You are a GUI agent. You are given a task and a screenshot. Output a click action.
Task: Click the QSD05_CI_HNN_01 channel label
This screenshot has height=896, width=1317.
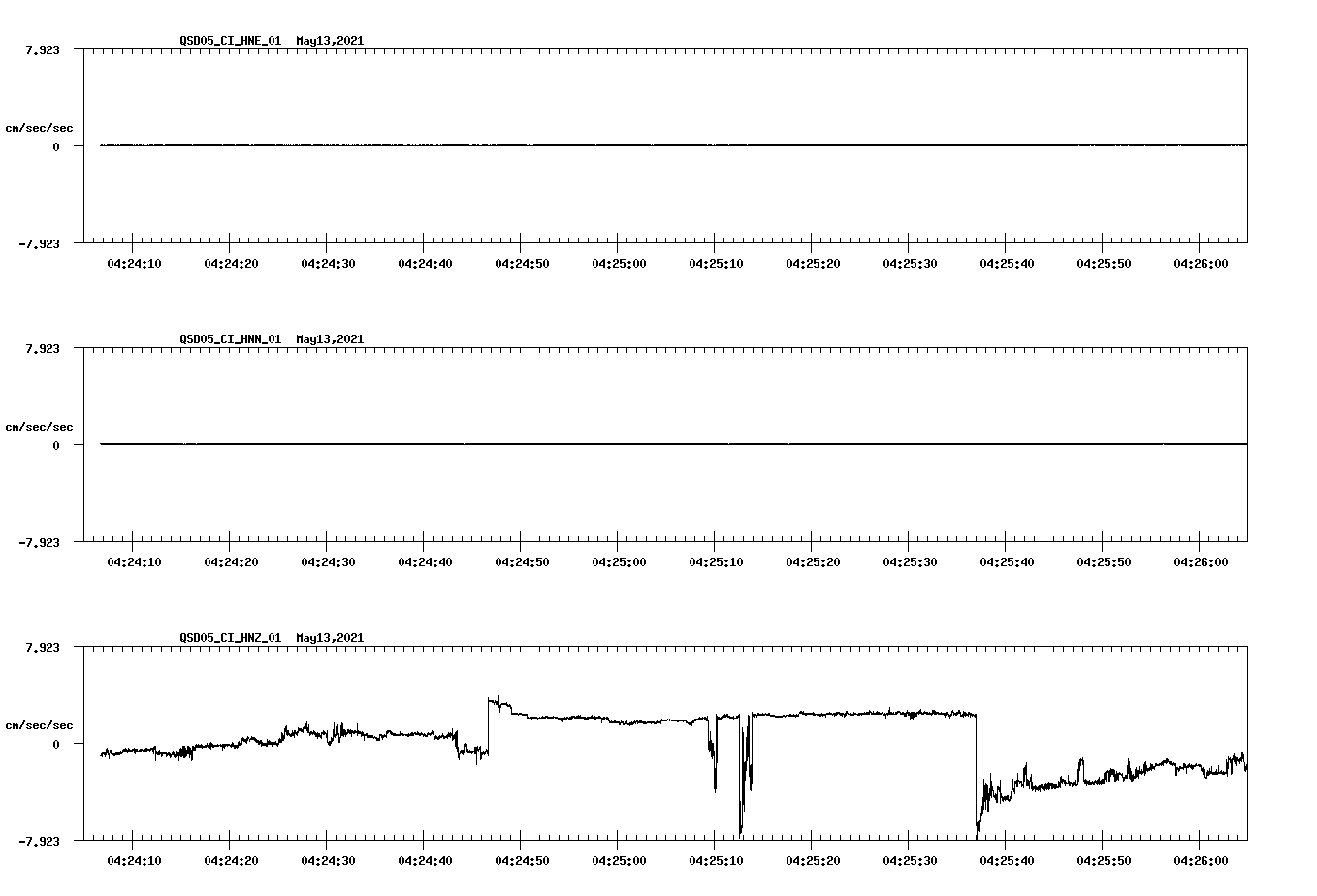pyautogui.click(x=228, y=339)
